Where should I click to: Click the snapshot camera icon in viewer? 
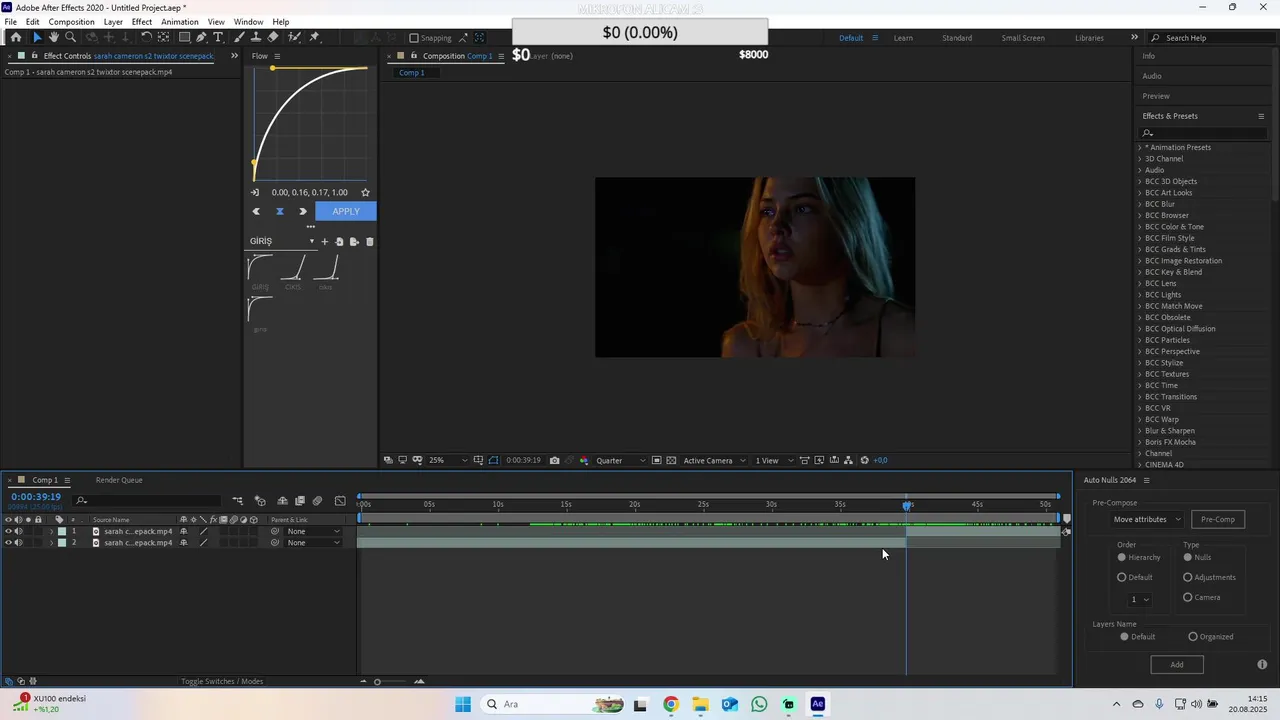point(555,460)
